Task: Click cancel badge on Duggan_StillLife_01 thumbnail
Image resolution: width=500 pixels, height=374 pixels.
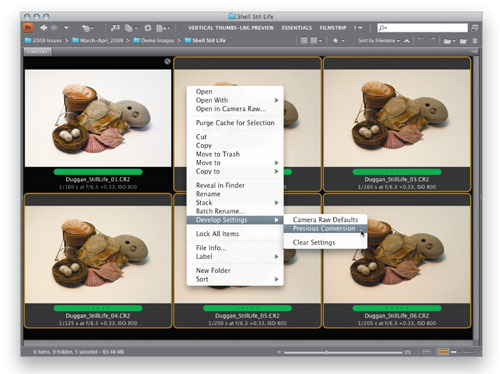Action: click(167, 61)
